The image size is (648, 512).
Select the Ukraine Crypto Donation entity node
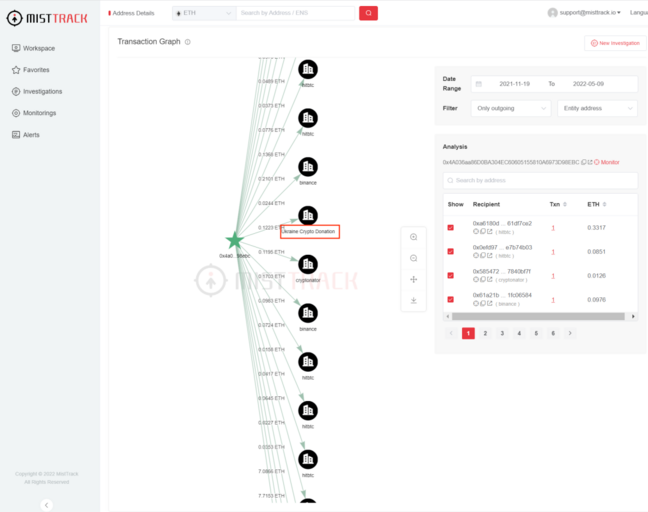(x=308, y=215)
